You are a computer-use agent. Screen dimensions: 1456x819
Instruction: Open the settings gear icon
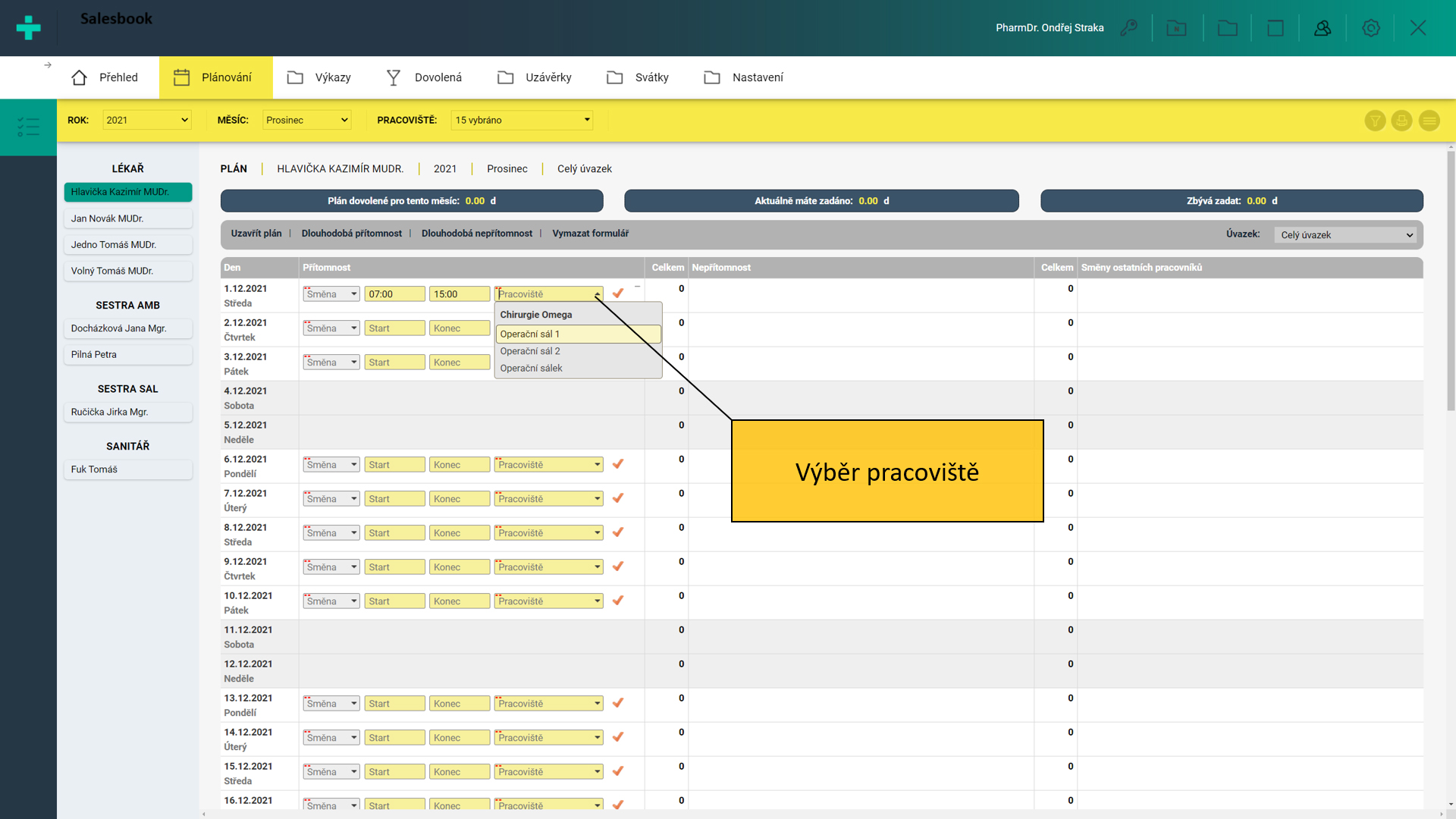point(1370,28)
